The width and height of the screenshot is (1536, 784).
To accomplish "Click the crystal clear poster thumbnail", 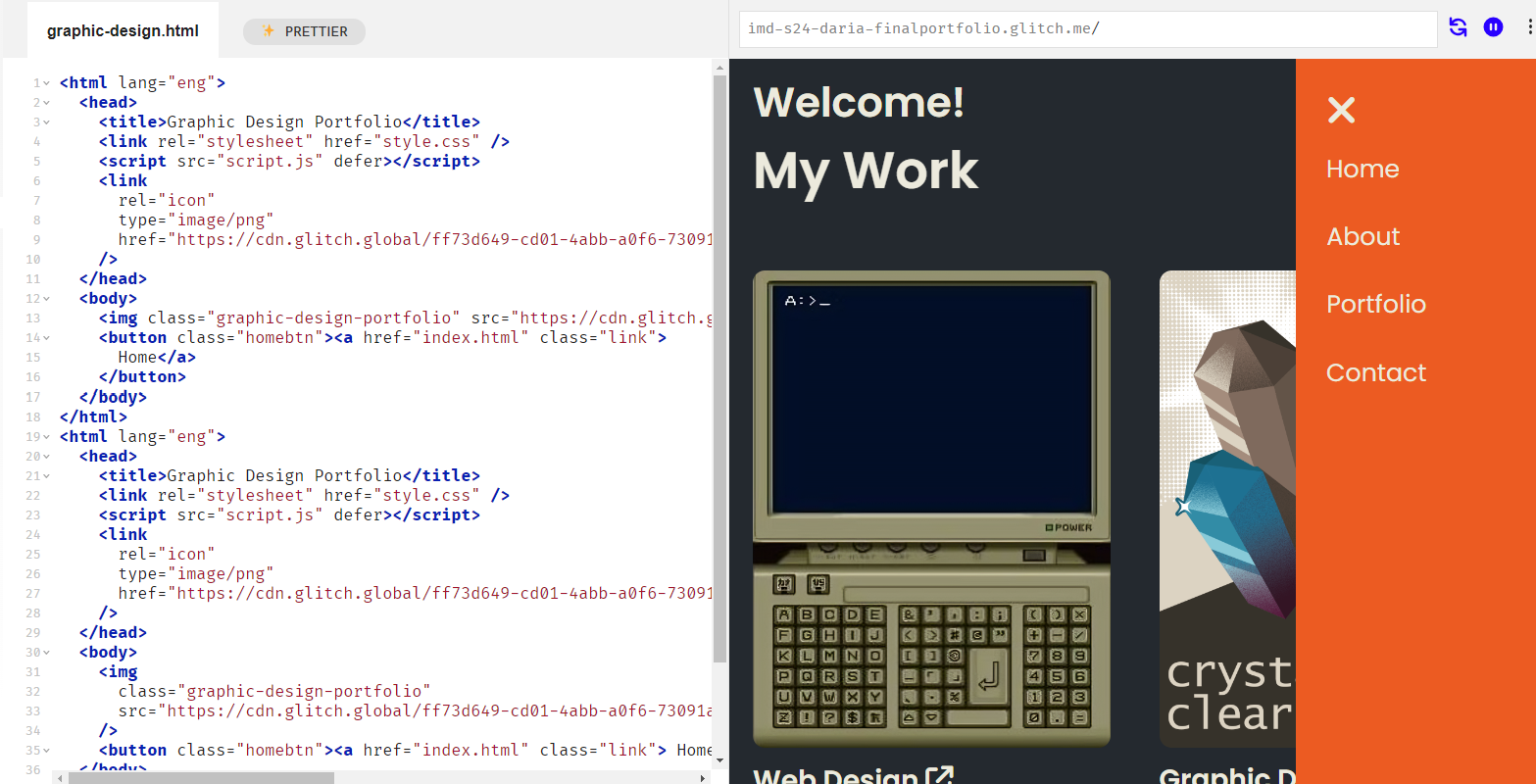I will [x=1227, y=510].
